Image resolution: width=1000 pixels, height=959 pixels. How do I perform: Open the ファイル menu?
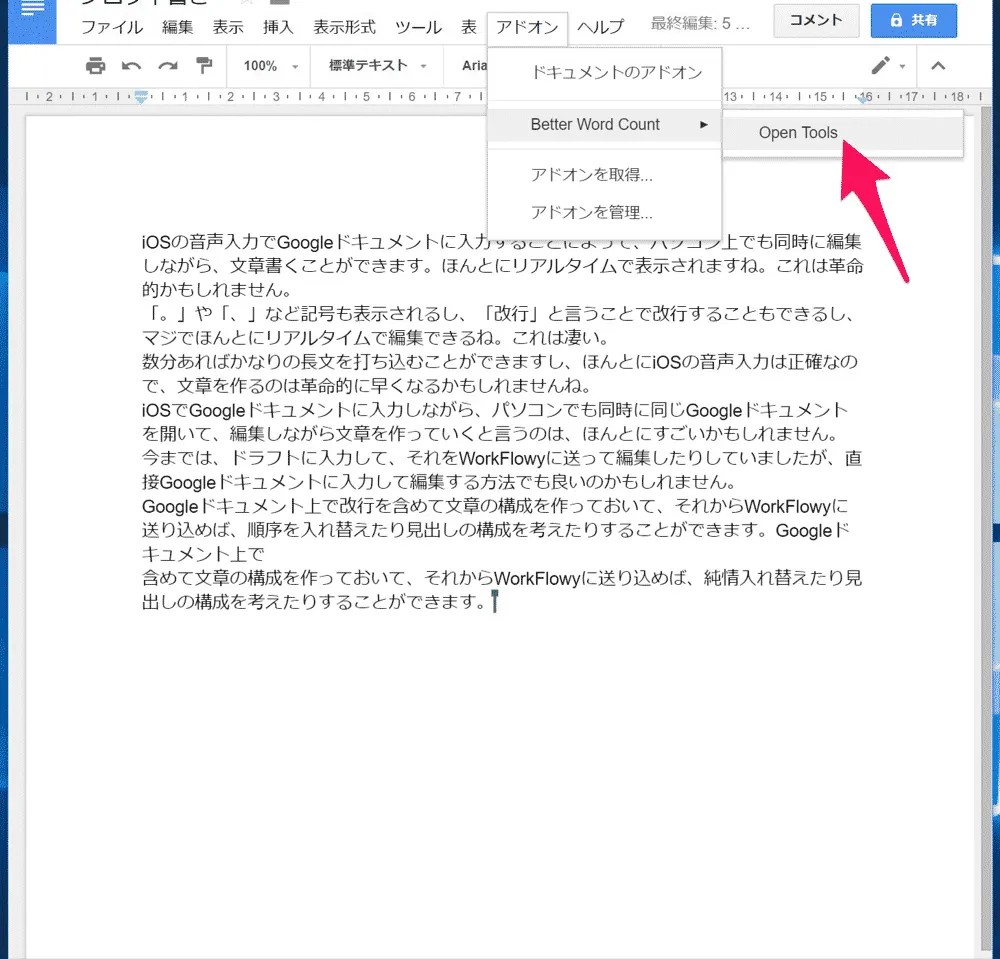point(112,27)
